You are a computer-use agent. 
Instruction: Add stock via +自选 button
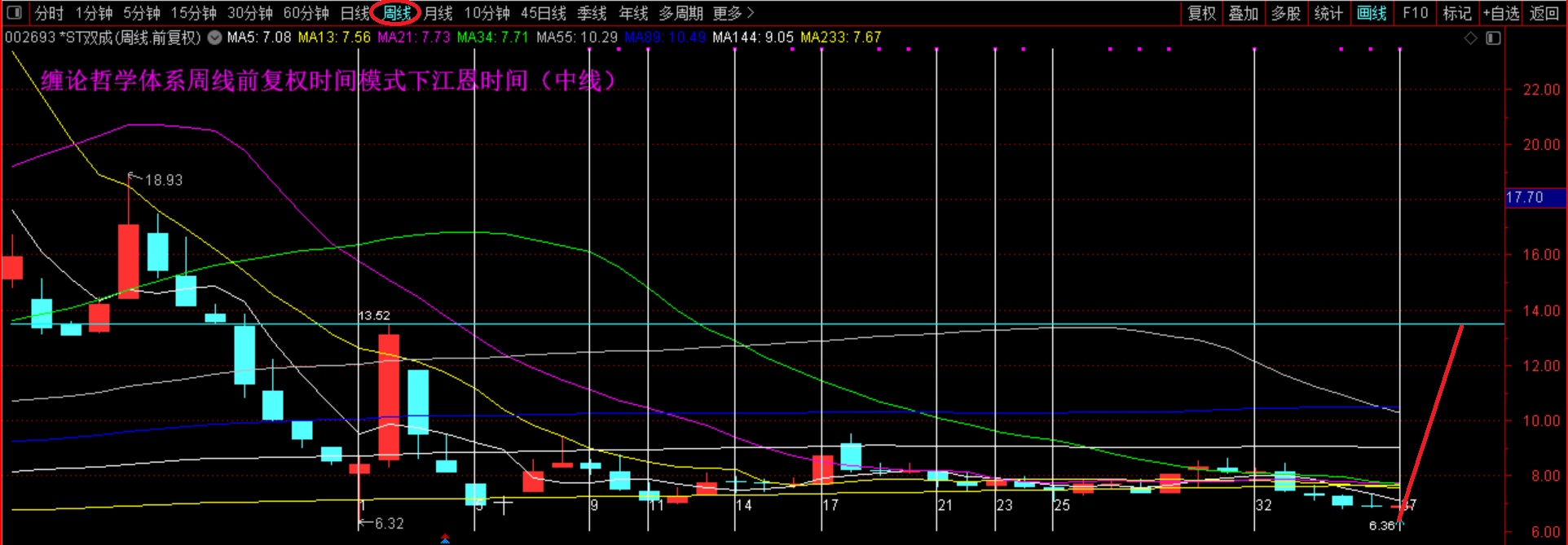coord(1501,13)
